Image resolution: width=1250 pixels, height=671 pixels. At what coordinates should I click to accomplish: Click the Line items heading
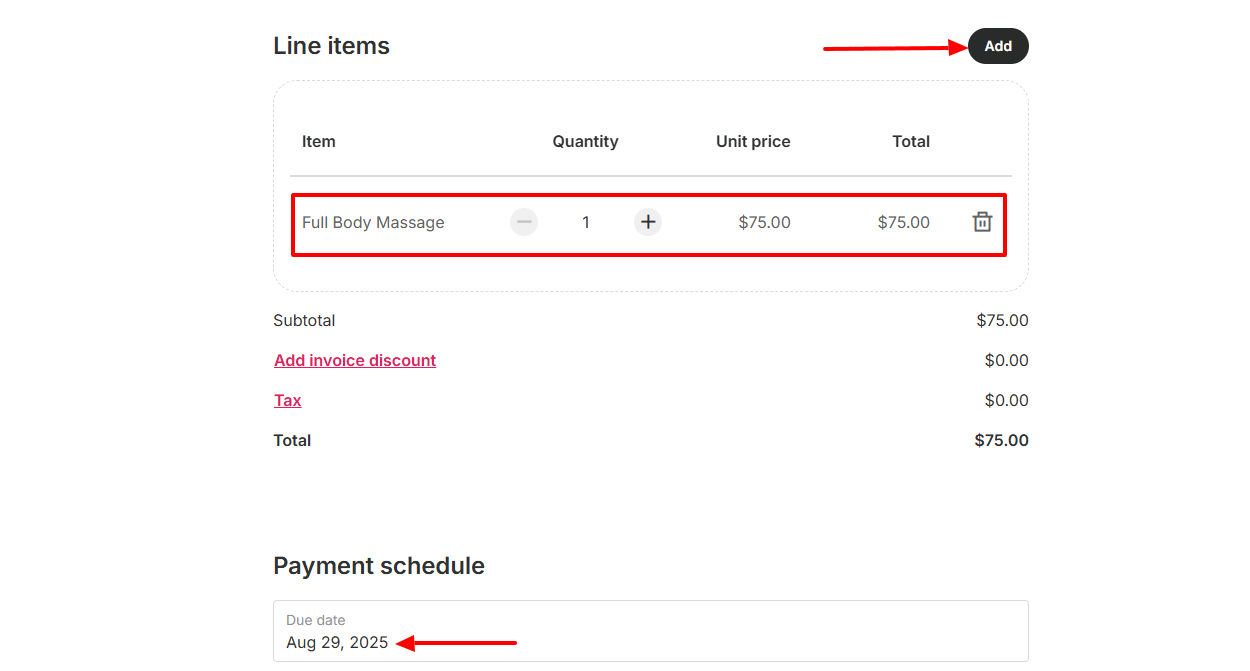click(331, 46)
